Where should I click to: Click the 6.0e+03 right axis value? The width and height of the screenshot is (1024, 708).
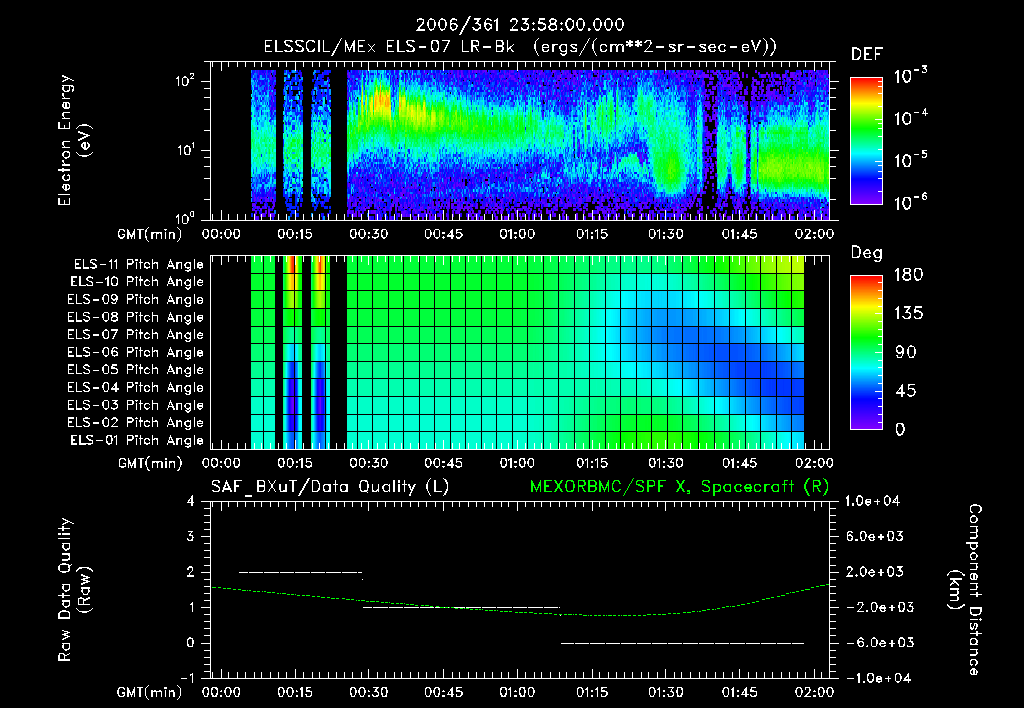(874, 536)
